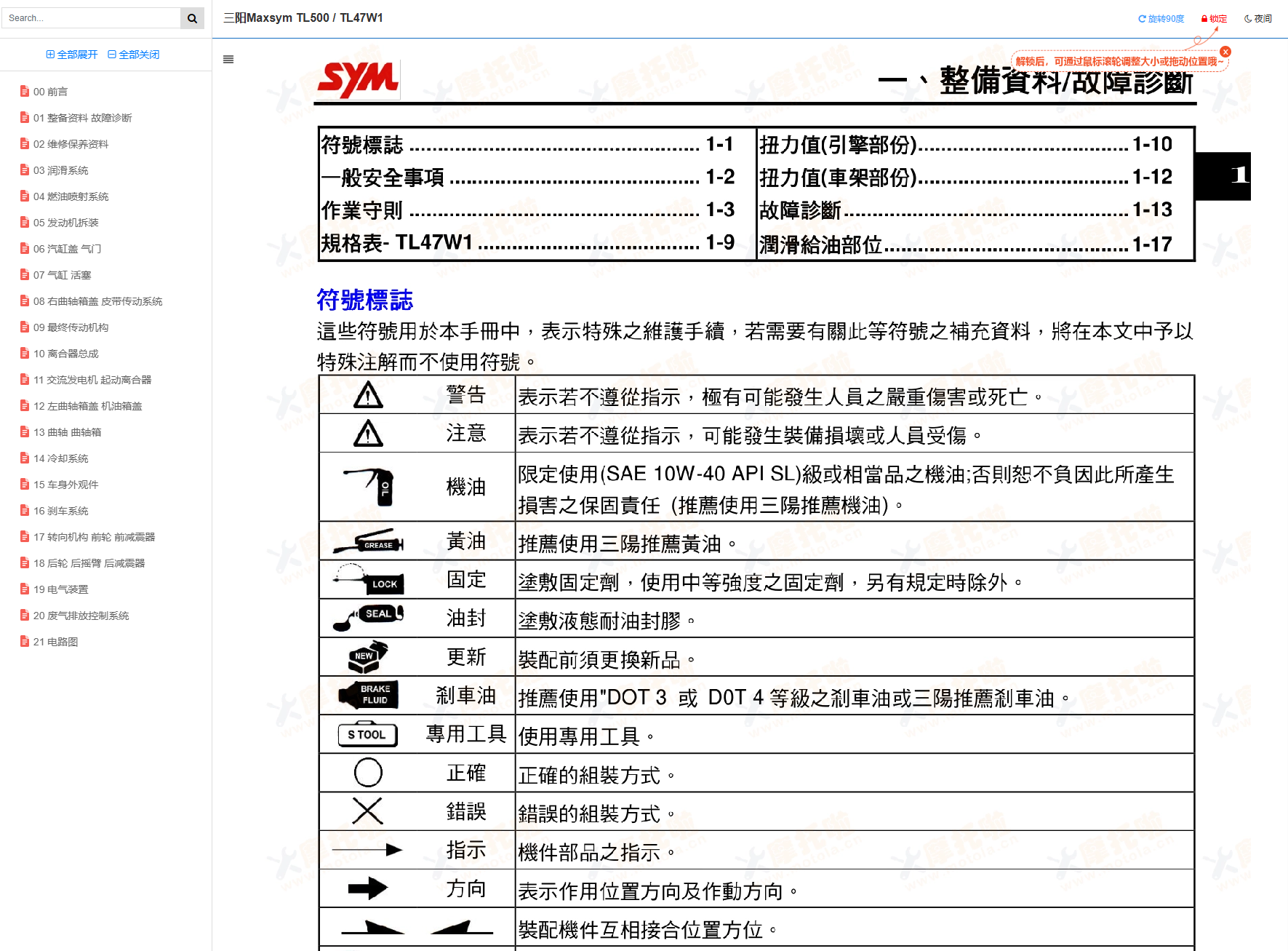Toggle the sidebar hamburger menu icon
Image resolution: width=1288 pixels, height=951 pixels.
[x=228, y=60]
